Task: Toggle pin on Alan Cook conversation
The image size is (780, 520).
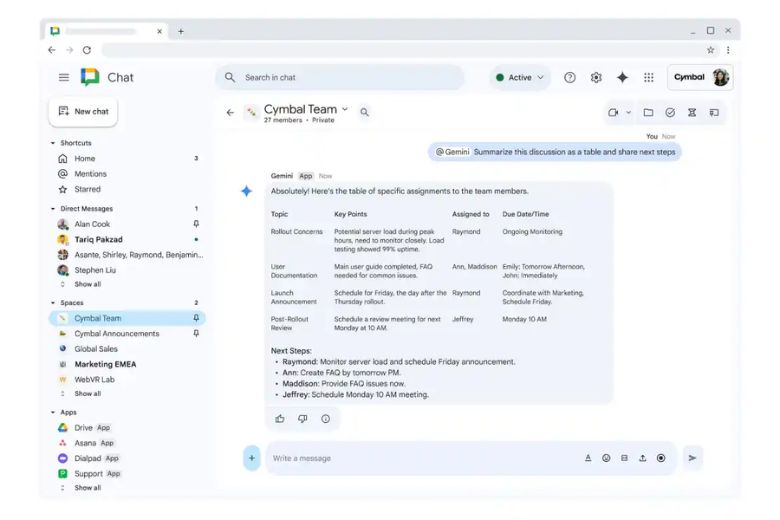Action: [196, 223]
